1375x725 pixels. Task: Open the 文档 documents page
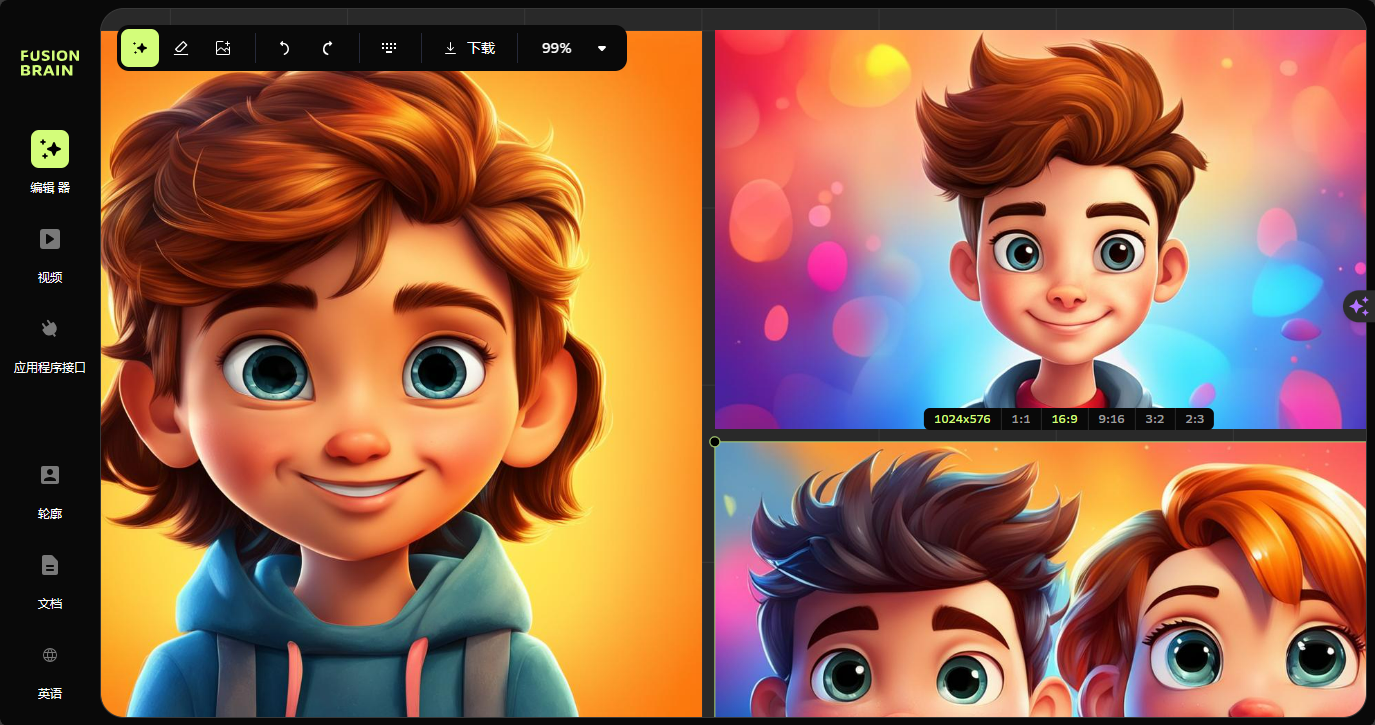click(x=50, y=582)
